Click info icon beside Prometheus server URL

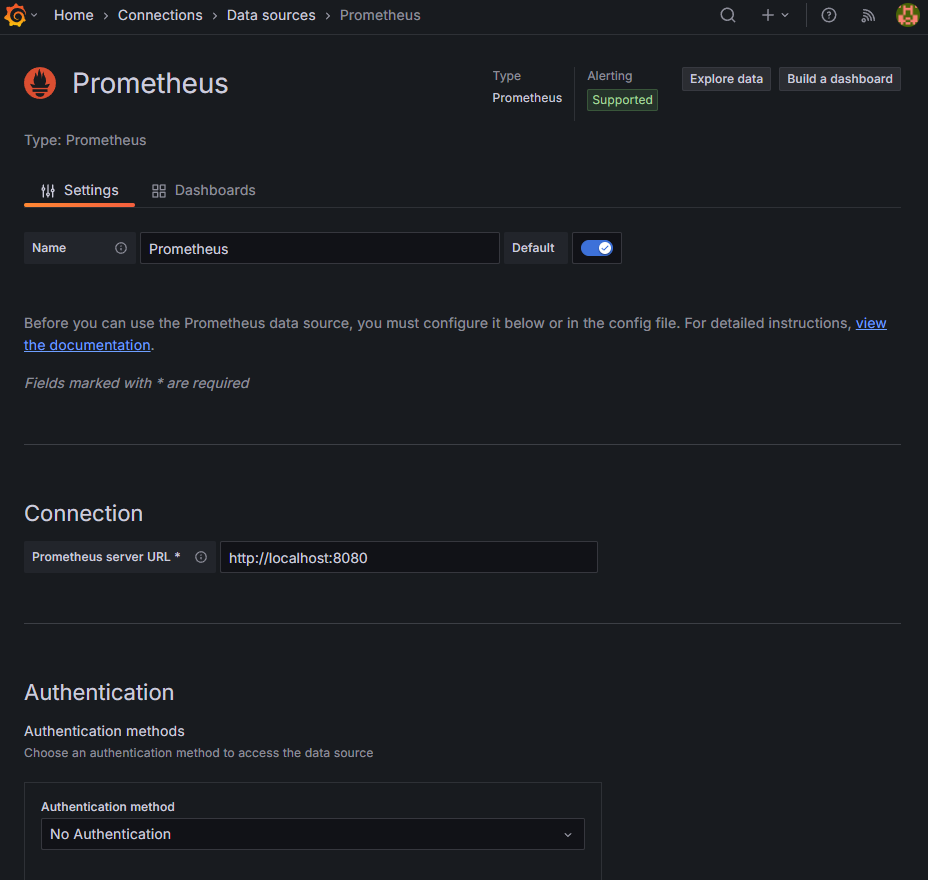click(201, 557)
